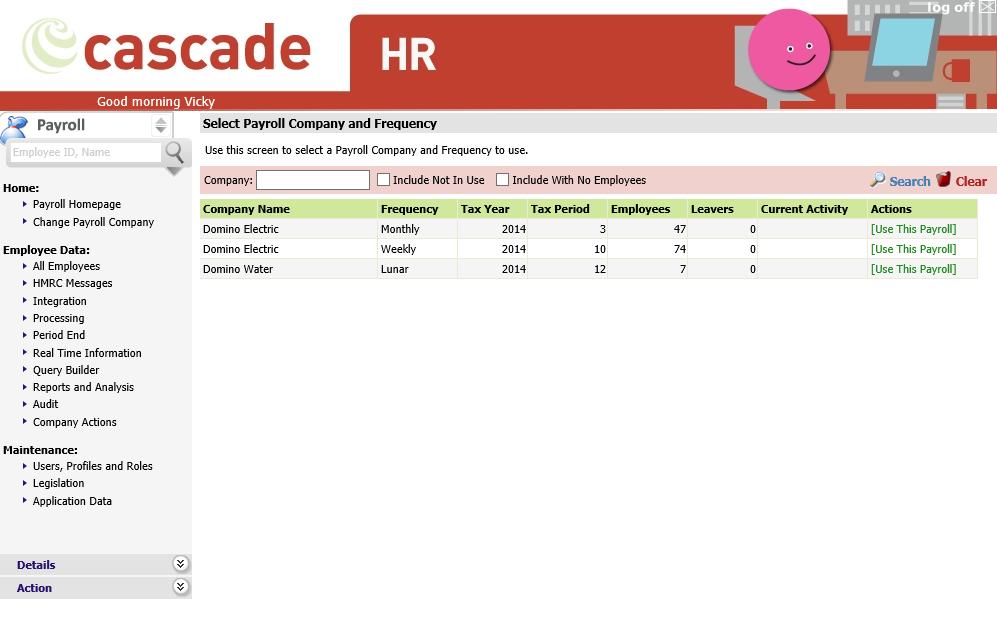Expand the arrow below the employee search box

point(174,172)
